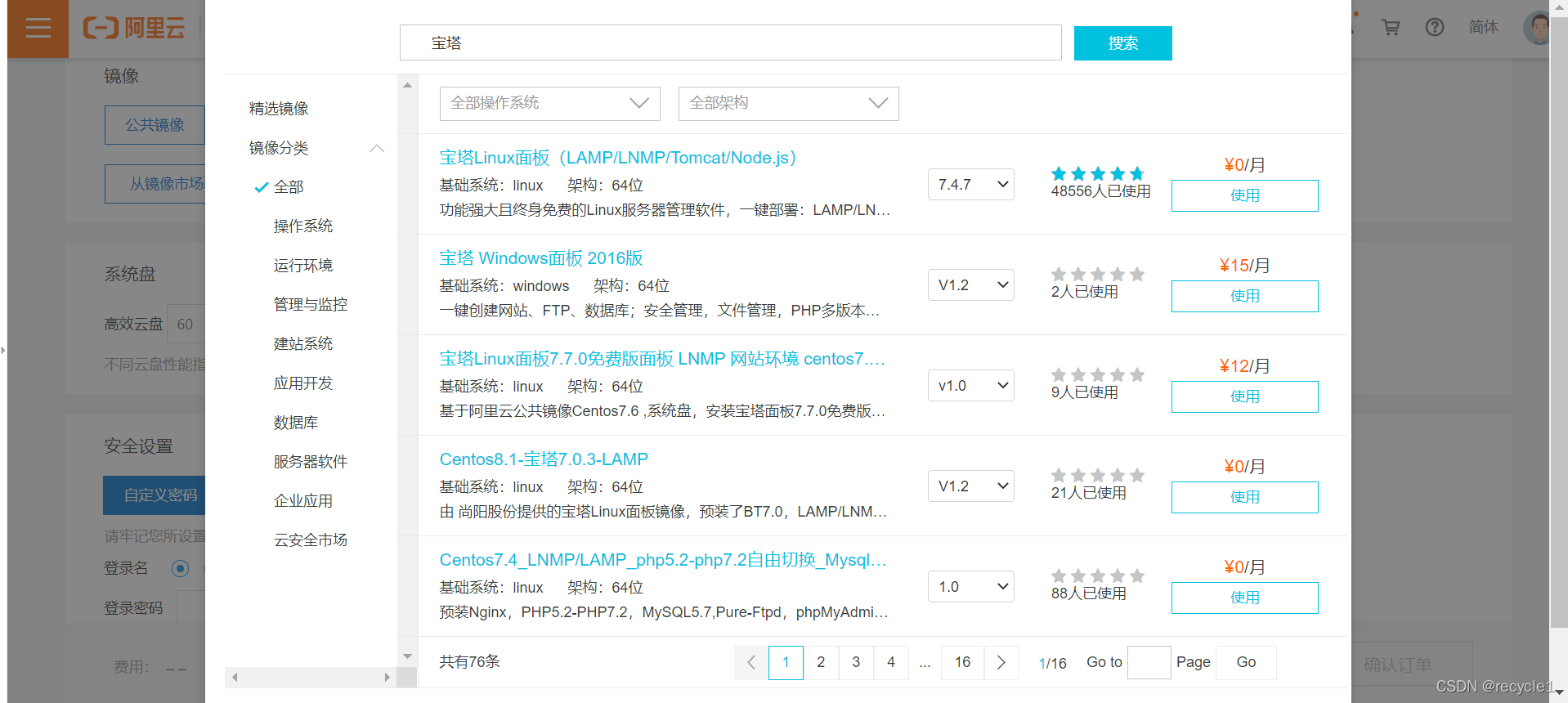
Task: Click 自定义密码 button in background page
Action: click(x=155, y=495)
